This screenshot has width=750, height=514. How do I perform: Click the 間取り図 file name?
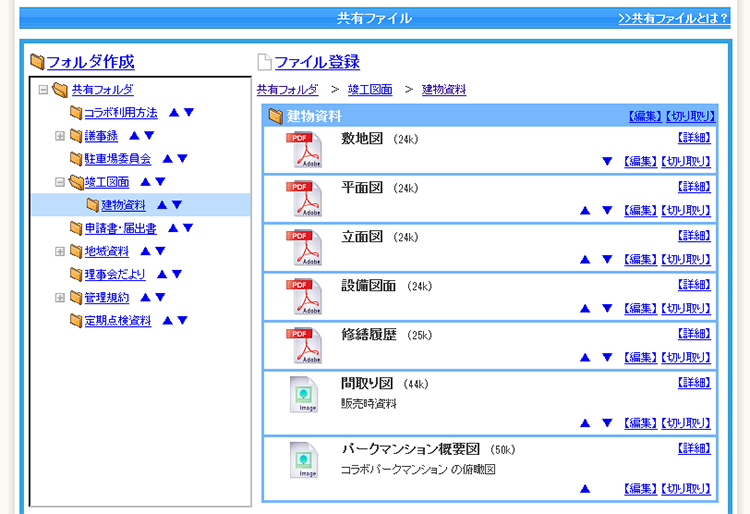(x=367, y=383)
